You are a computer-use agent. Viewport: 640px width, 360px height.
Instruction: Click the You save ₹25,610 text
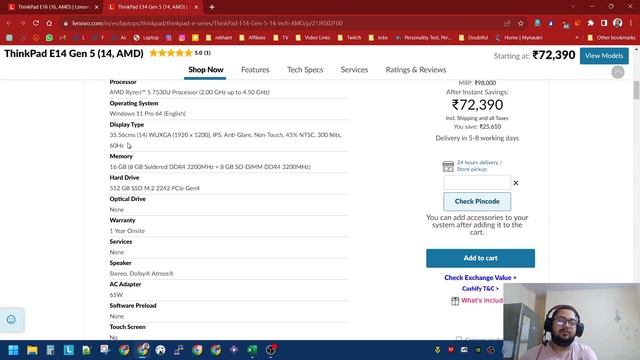(477, 127)
